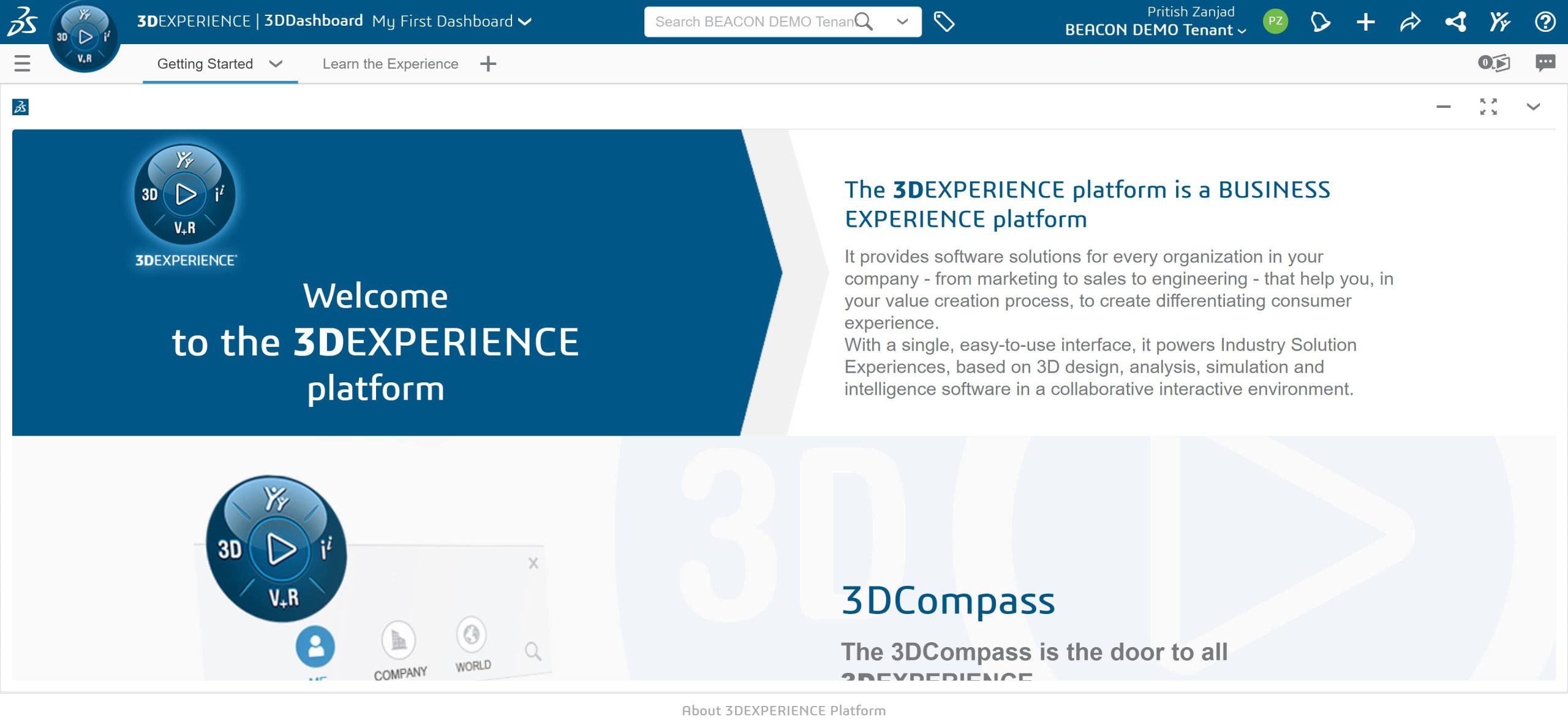This screenshot has width=1568, height=728.
Task: Open notifications bubble icon in top bar
Action: (x=1320, y=22)
